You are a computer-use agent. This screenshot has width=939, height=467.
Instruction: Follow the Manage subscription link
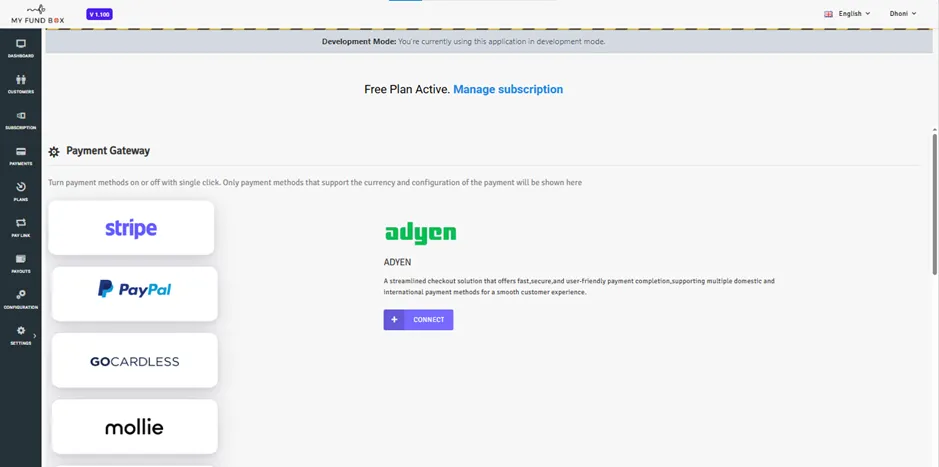508,89
